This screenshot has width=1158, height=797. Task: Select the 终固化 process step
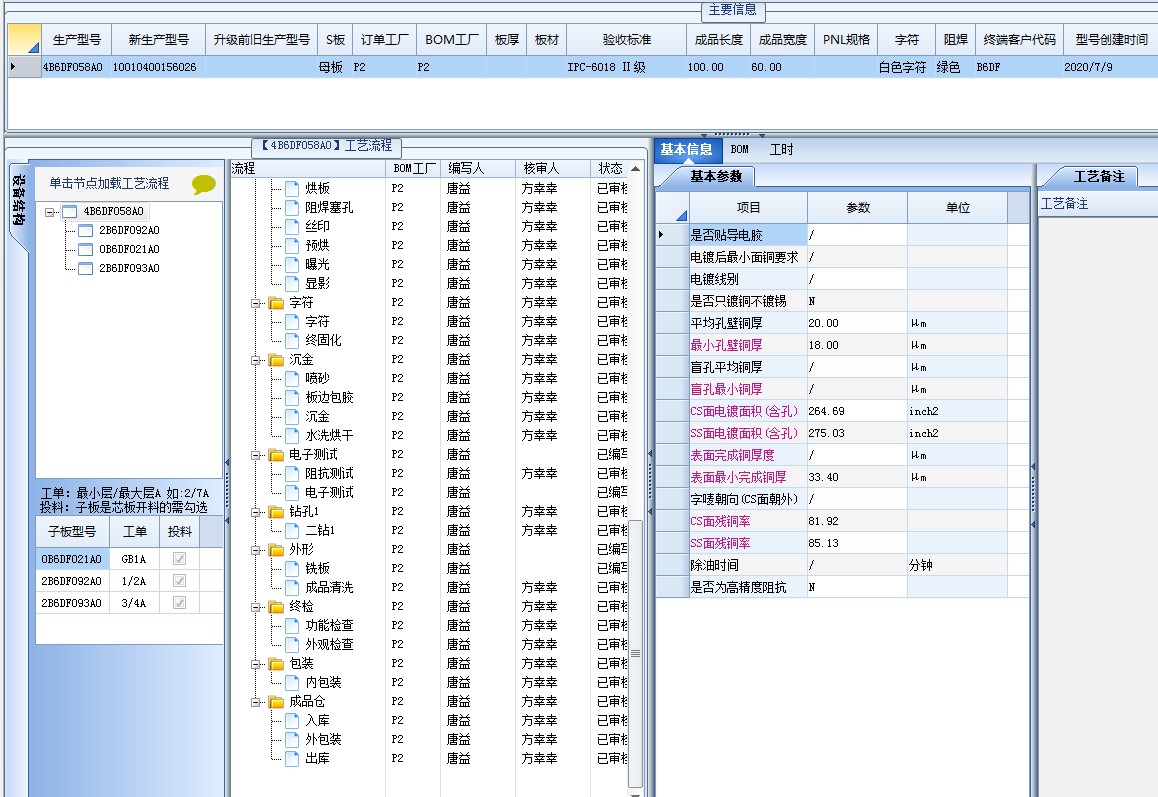(323, 341)
